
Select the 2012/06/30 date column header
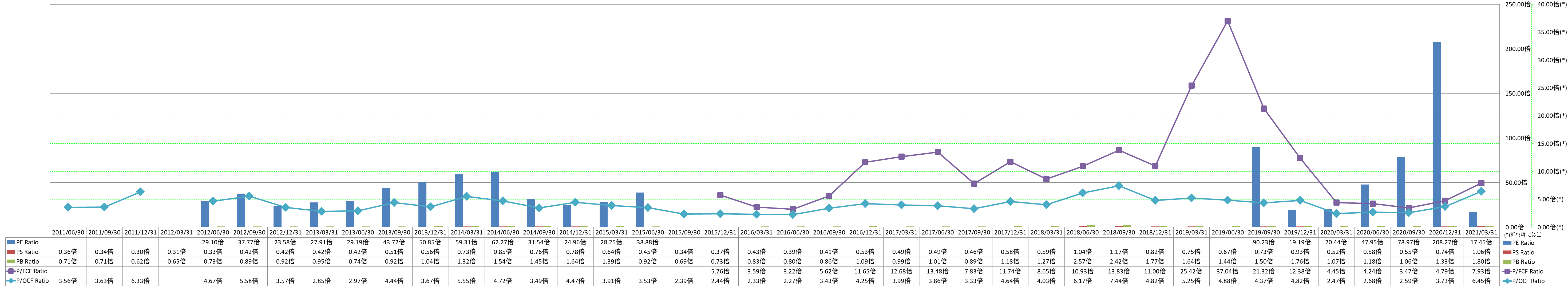213,232
